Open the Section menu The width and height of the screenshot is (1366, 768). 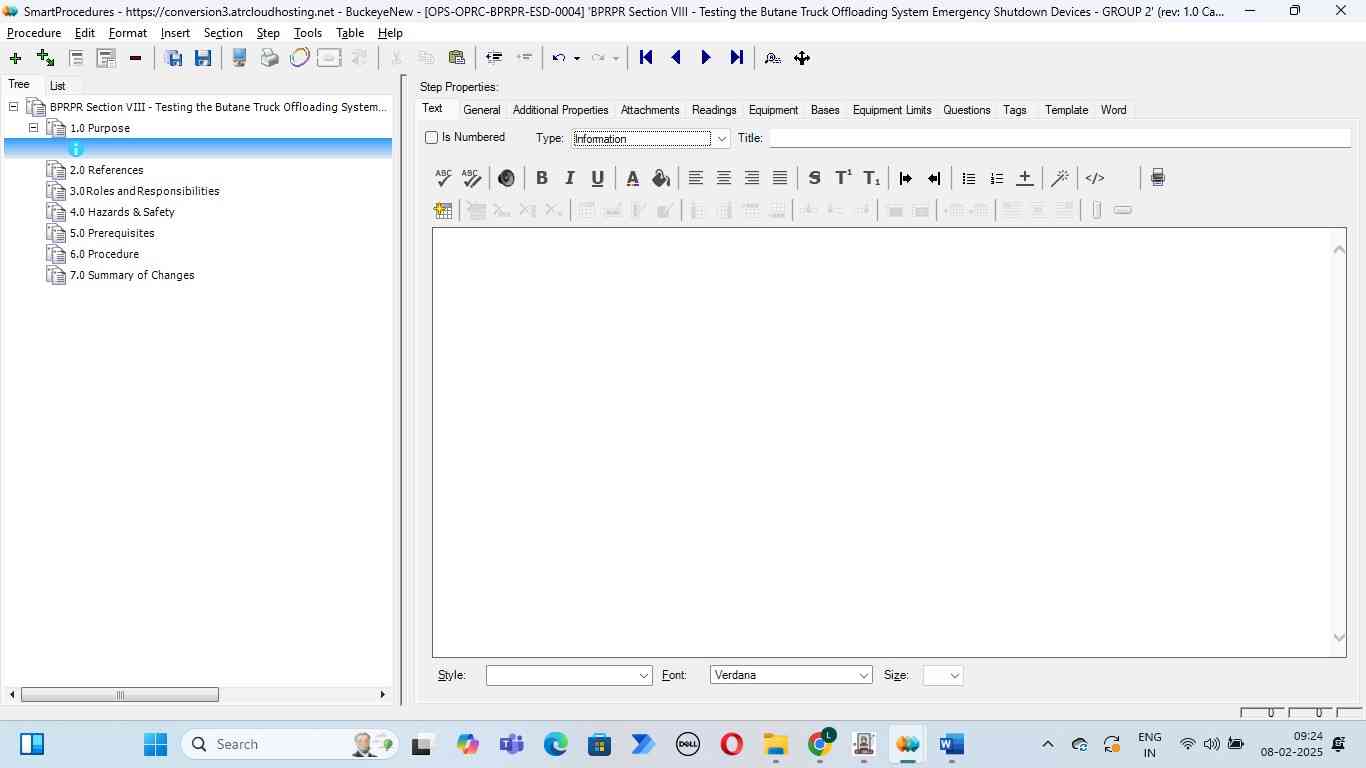click(223, 33)
